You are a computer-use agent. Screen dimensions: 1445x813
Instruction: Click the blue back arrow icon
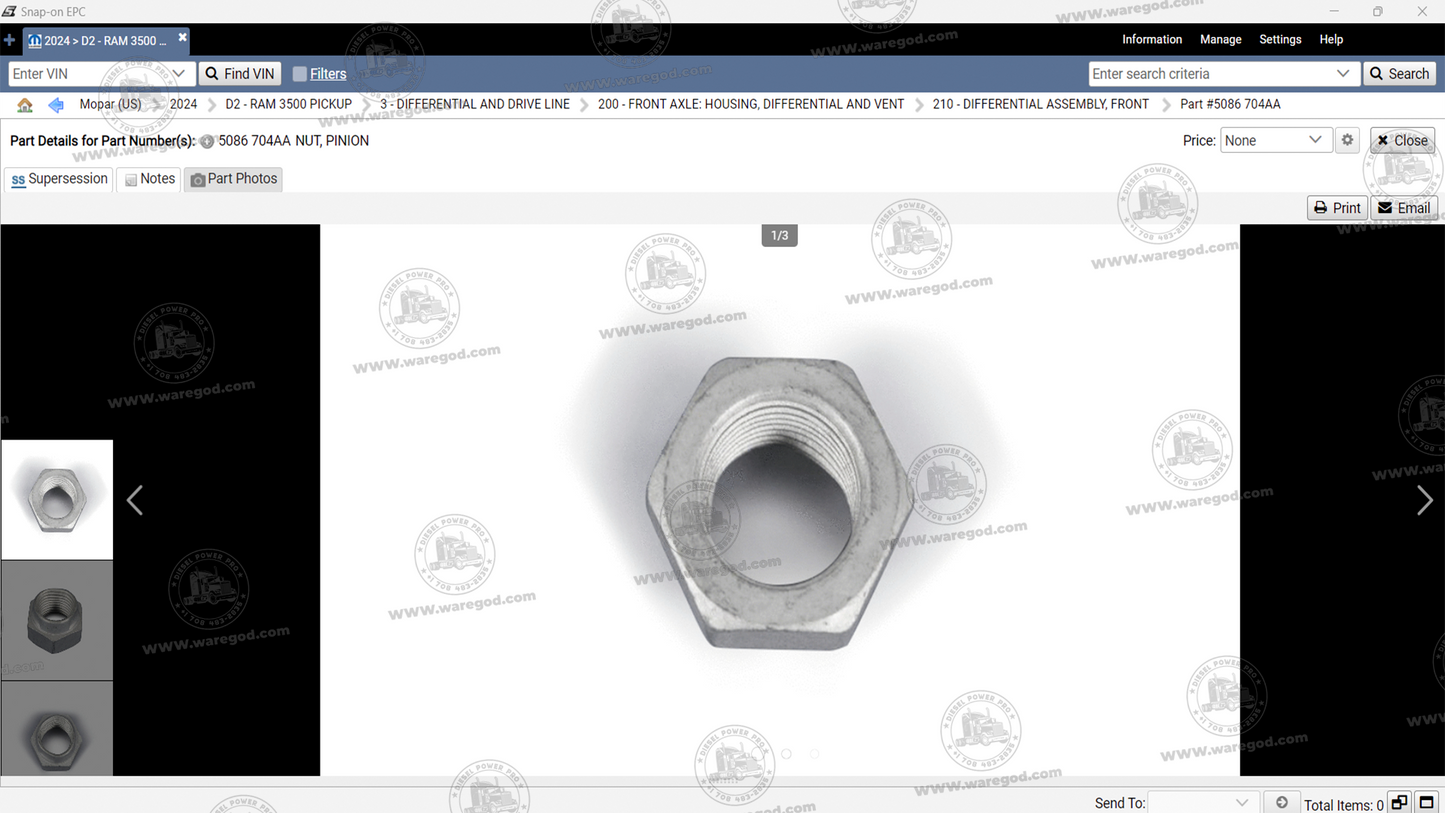55,104
